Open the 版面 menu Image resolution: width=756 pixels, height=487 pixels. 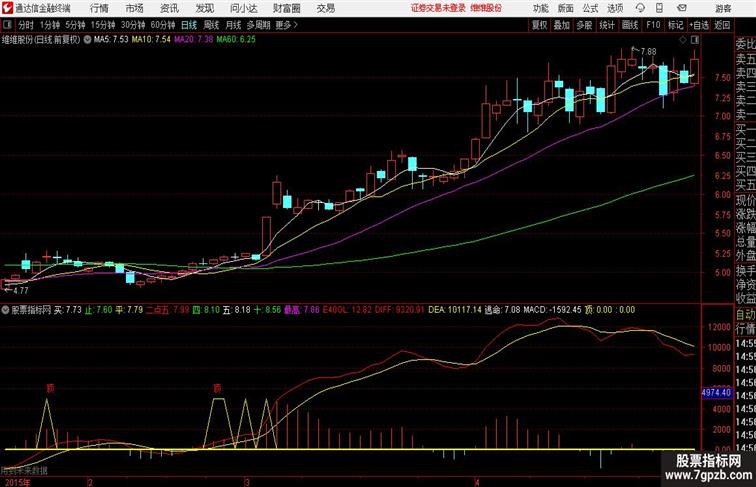[566, 8]
